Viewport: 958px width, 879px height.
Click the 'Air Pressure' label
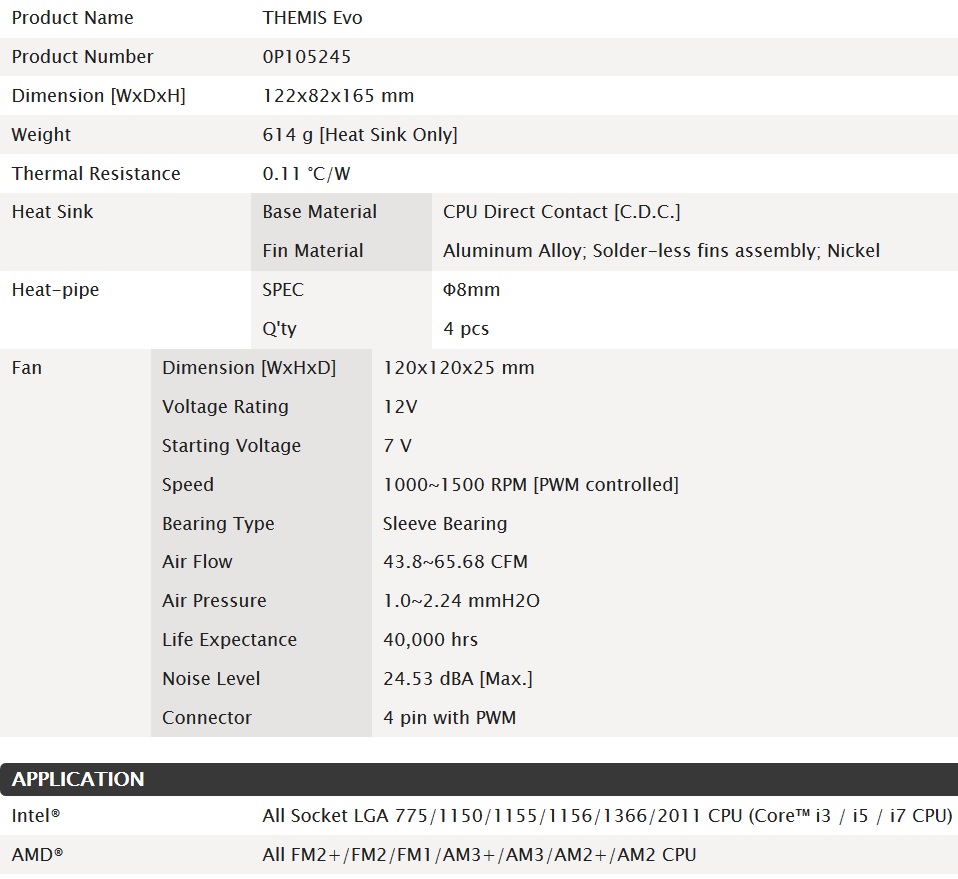tap(214, 601)
